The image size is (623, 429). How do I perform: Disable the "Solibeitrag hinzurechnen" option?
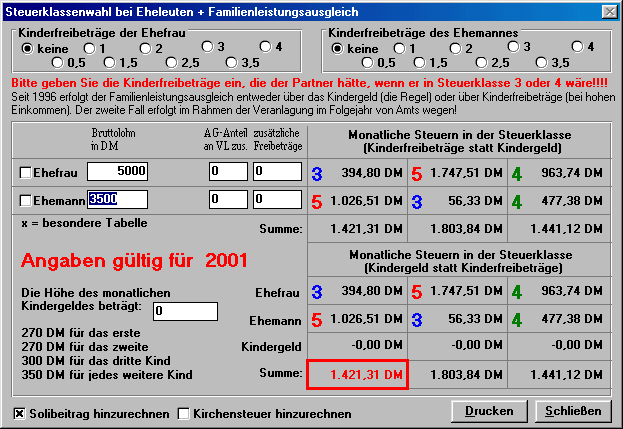tap(19, 413)
